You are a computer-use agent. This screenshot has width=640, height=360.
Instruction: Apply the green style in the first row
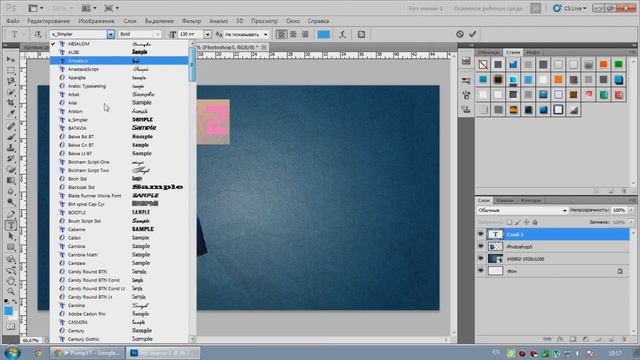[x=618, y=64]
